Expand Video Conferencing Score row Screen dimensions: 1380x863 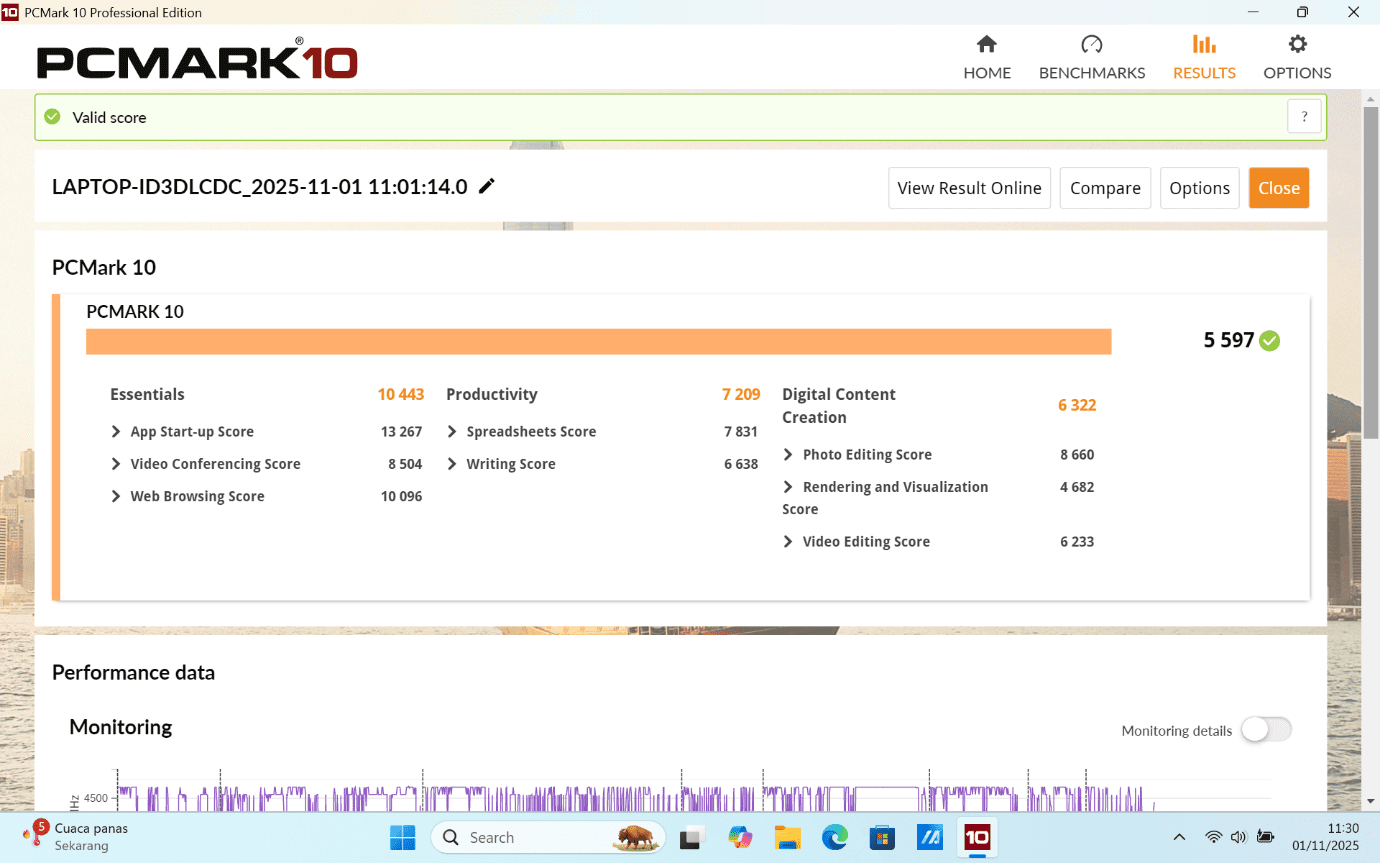[x=117, y=464]
